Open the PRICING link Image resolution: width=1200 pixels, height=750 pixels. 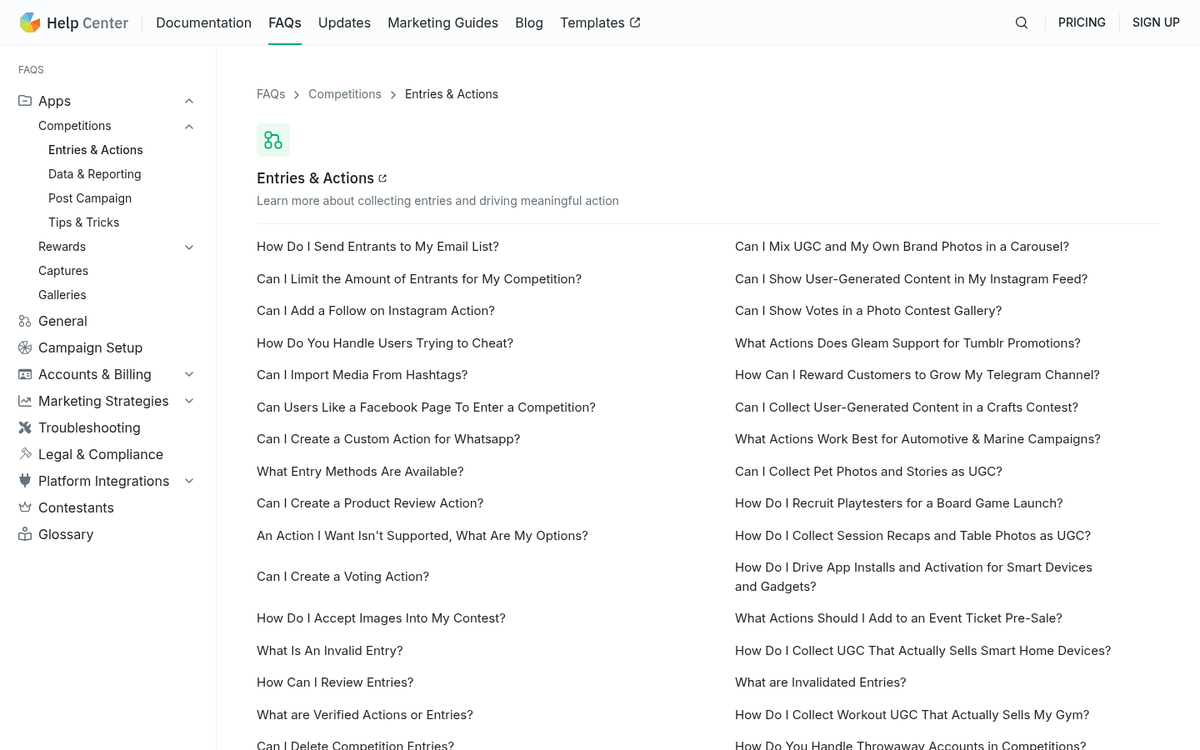[1081, 23]
